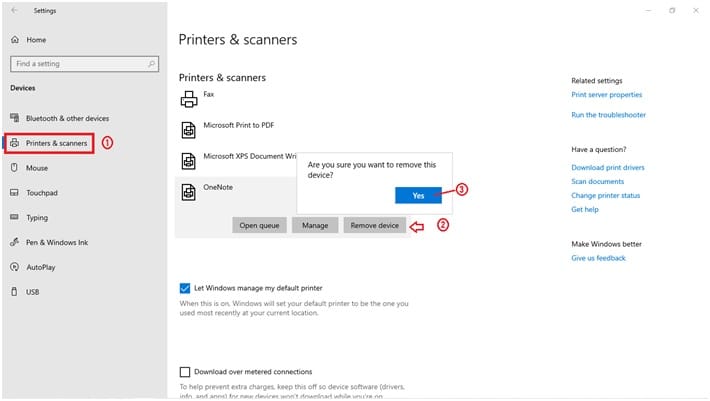Click the back arrow in Settings
710x401 pixels.
tap(14, 10)
